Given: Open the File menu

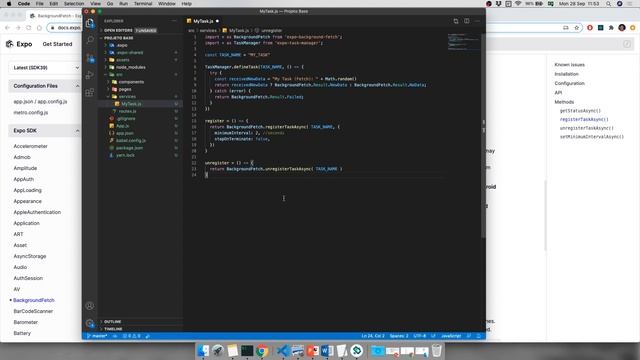Looking at the screenshot, I should (40, 4).
